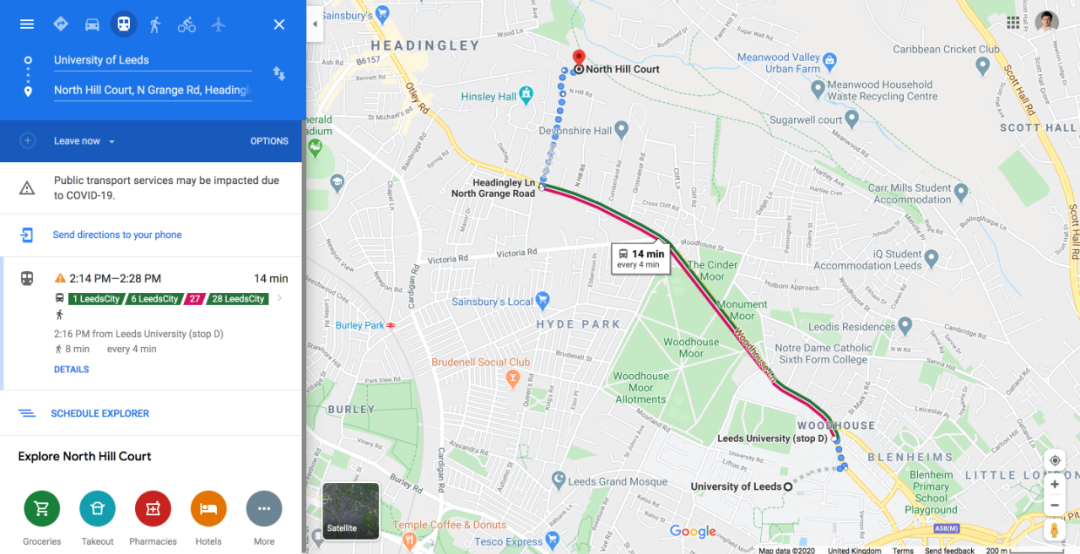The height and width of the screenshot is (554, 1080).
Task: Collapse the side panel arrow
Action: (x=315, y=24)
